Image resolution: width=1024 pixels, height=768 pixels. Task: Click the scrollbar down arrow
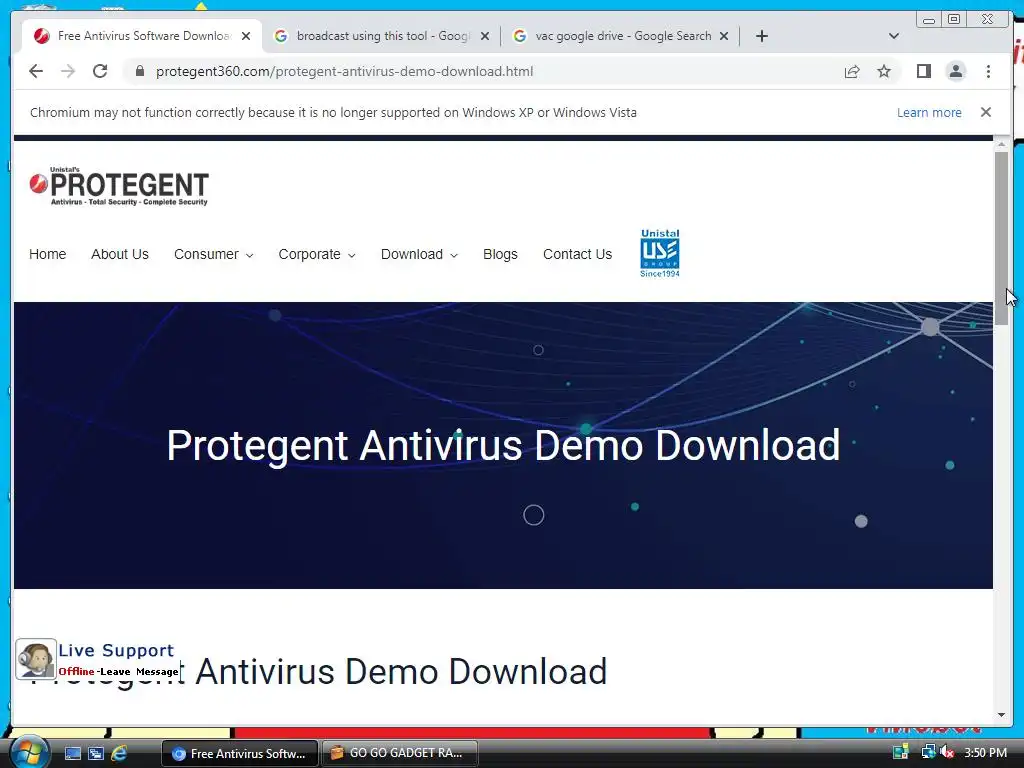(1001, 714)
